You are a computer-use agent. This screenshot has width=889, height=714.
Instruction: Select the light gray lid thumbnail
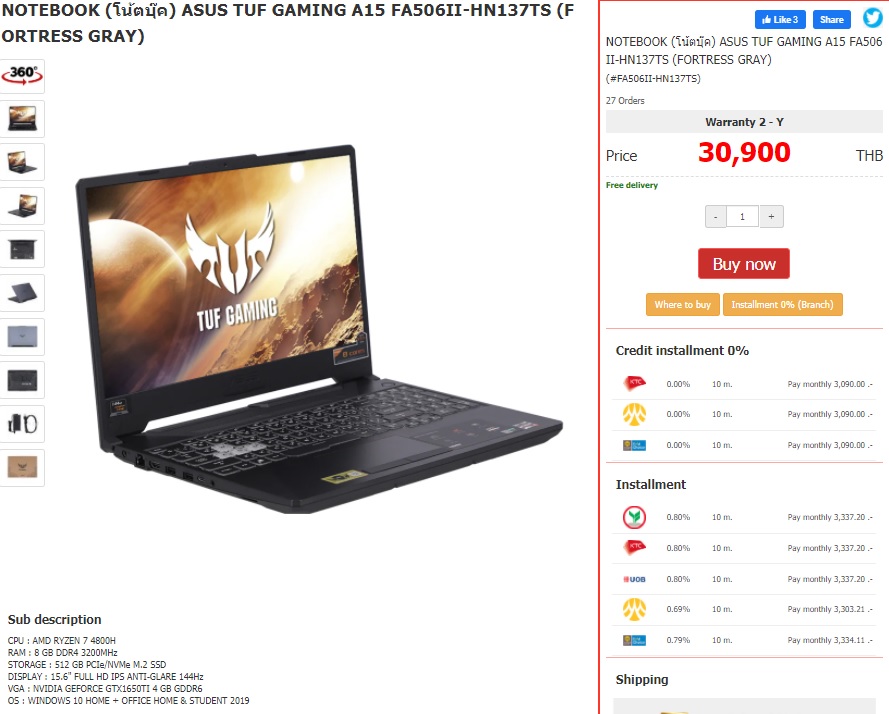click(x=22, y=337)
